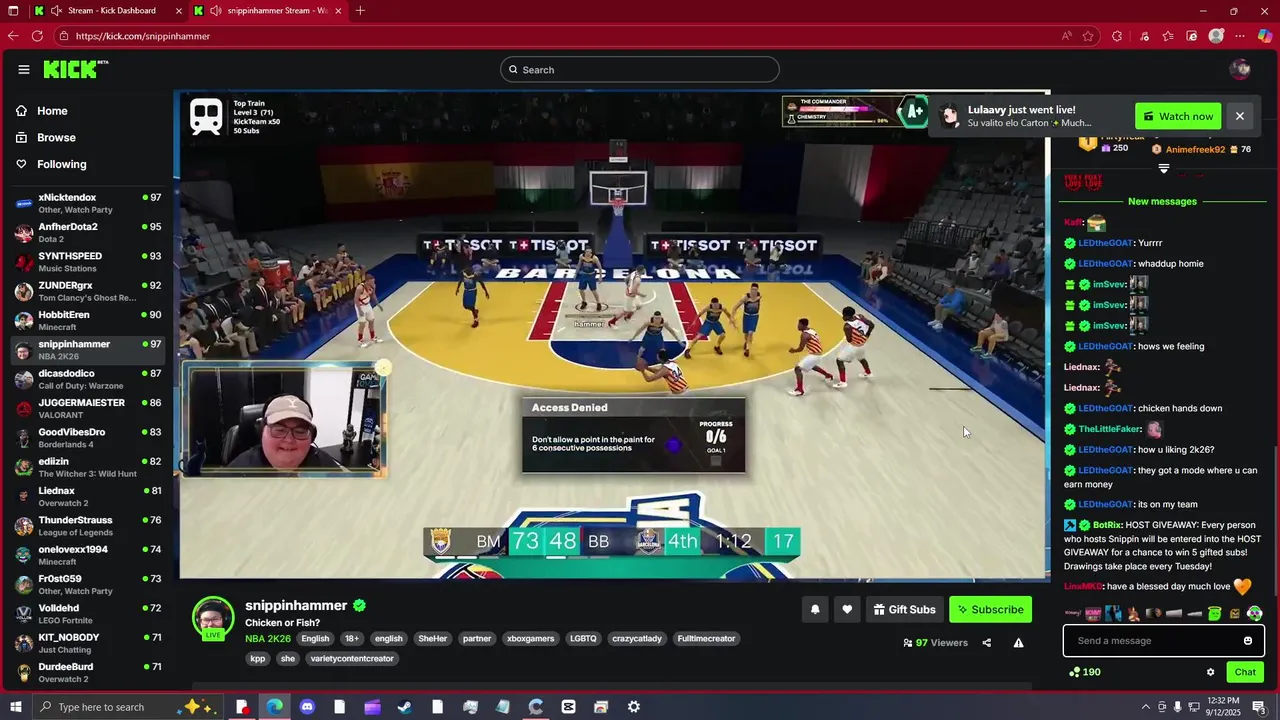Open ThunderStrauss channel in sidebar

click(88, 526)
